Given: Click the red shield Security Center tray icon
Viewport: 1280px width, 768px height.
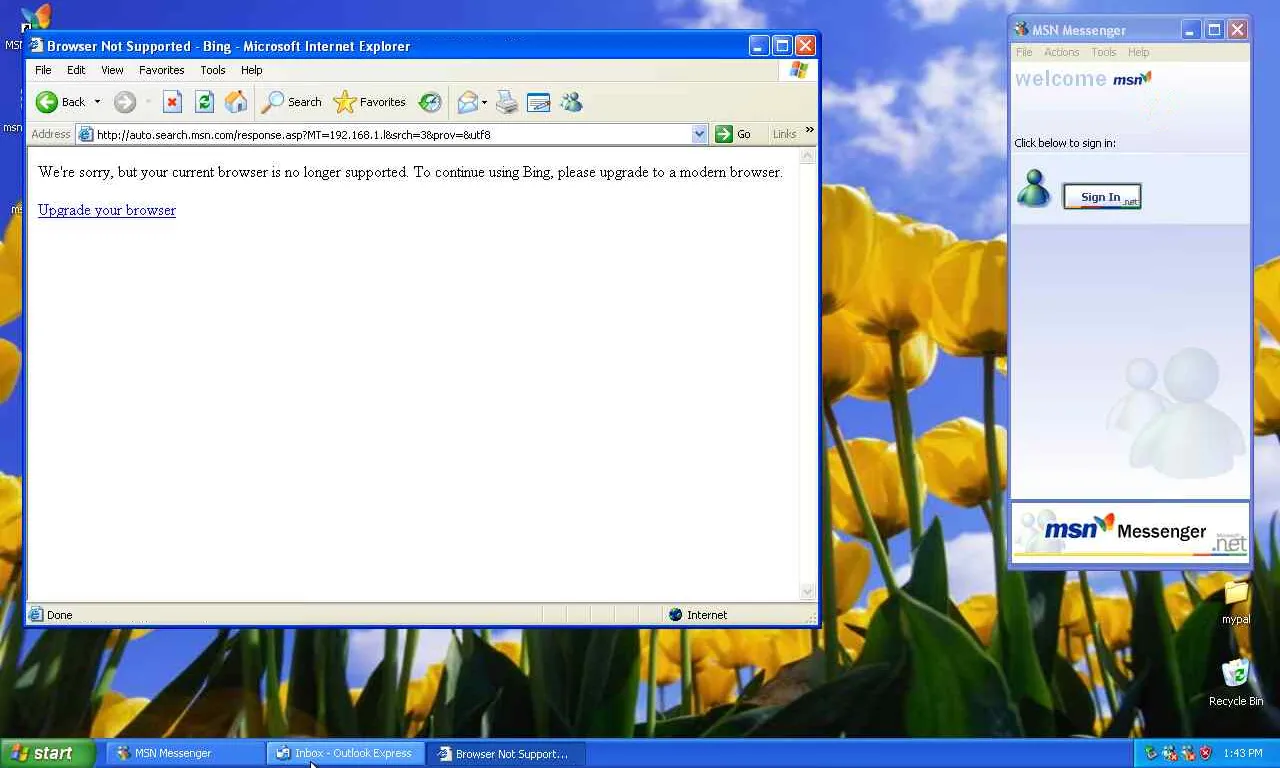Looking at the screenshot, I should click(x=1206, y=753).
